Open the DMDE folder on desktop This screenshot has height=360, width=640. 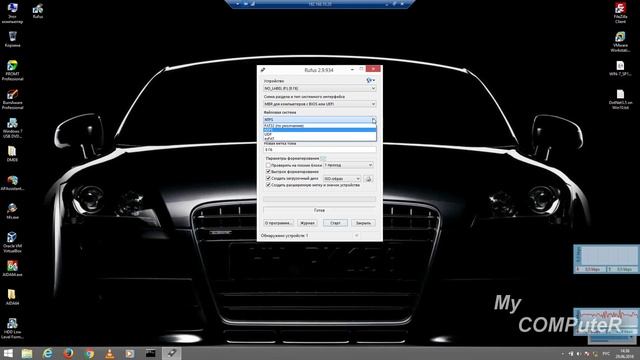(12, 154)
